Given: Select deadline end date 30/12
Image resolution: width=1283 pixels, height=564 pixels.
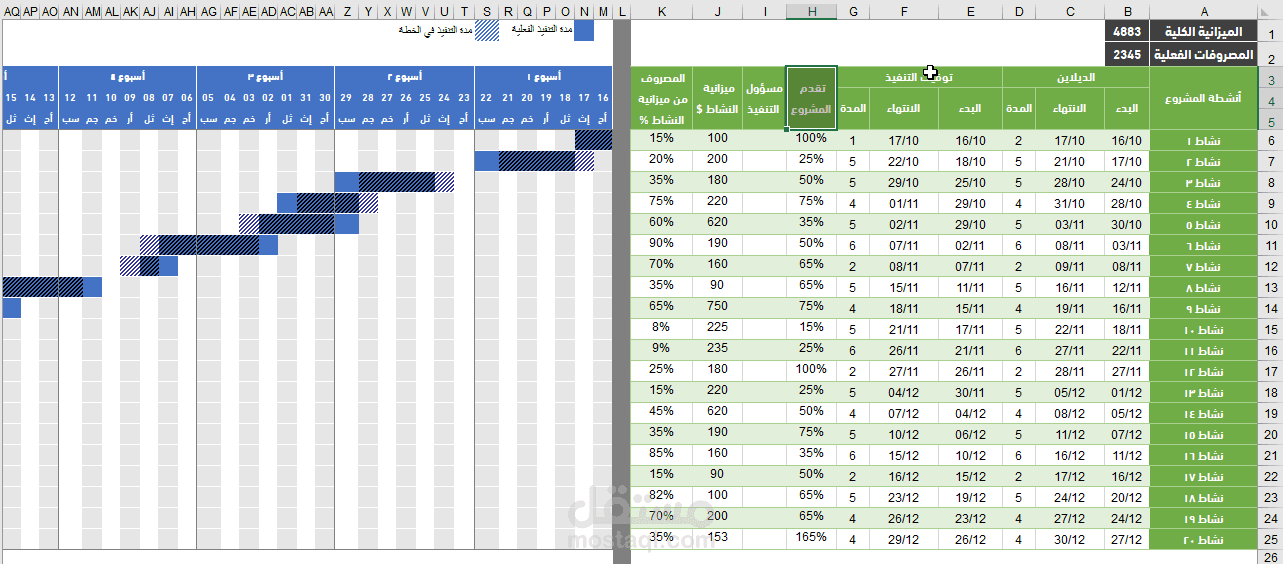Looking at the screenshot, I should coord(1070,540).
